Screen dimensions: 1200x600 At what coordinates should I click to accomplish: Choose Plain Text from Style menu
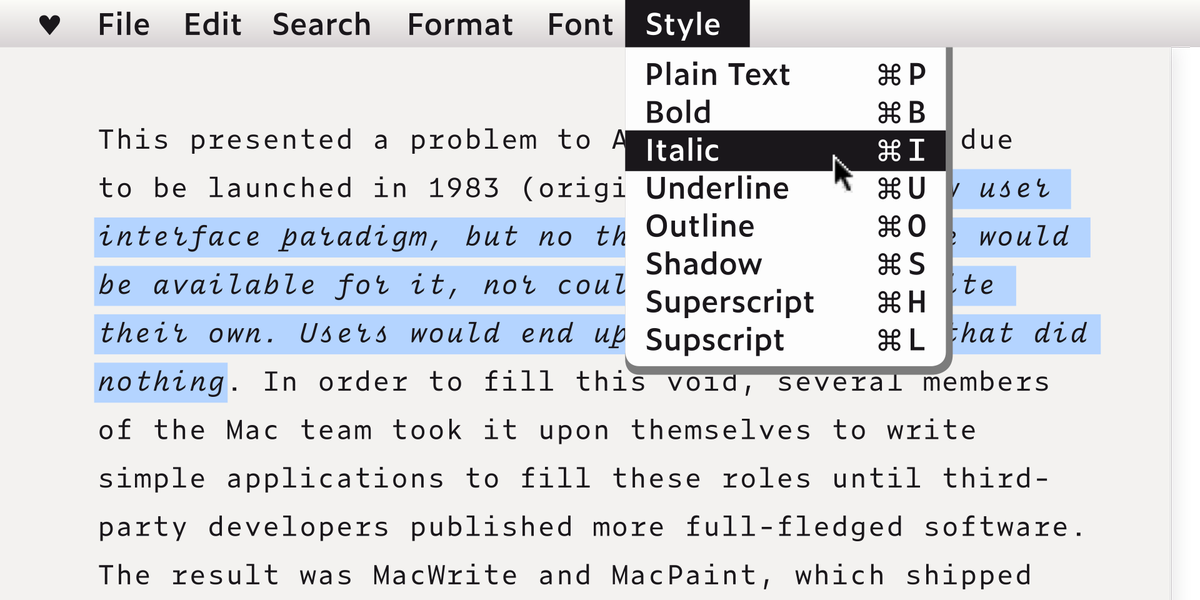point(786,75)
